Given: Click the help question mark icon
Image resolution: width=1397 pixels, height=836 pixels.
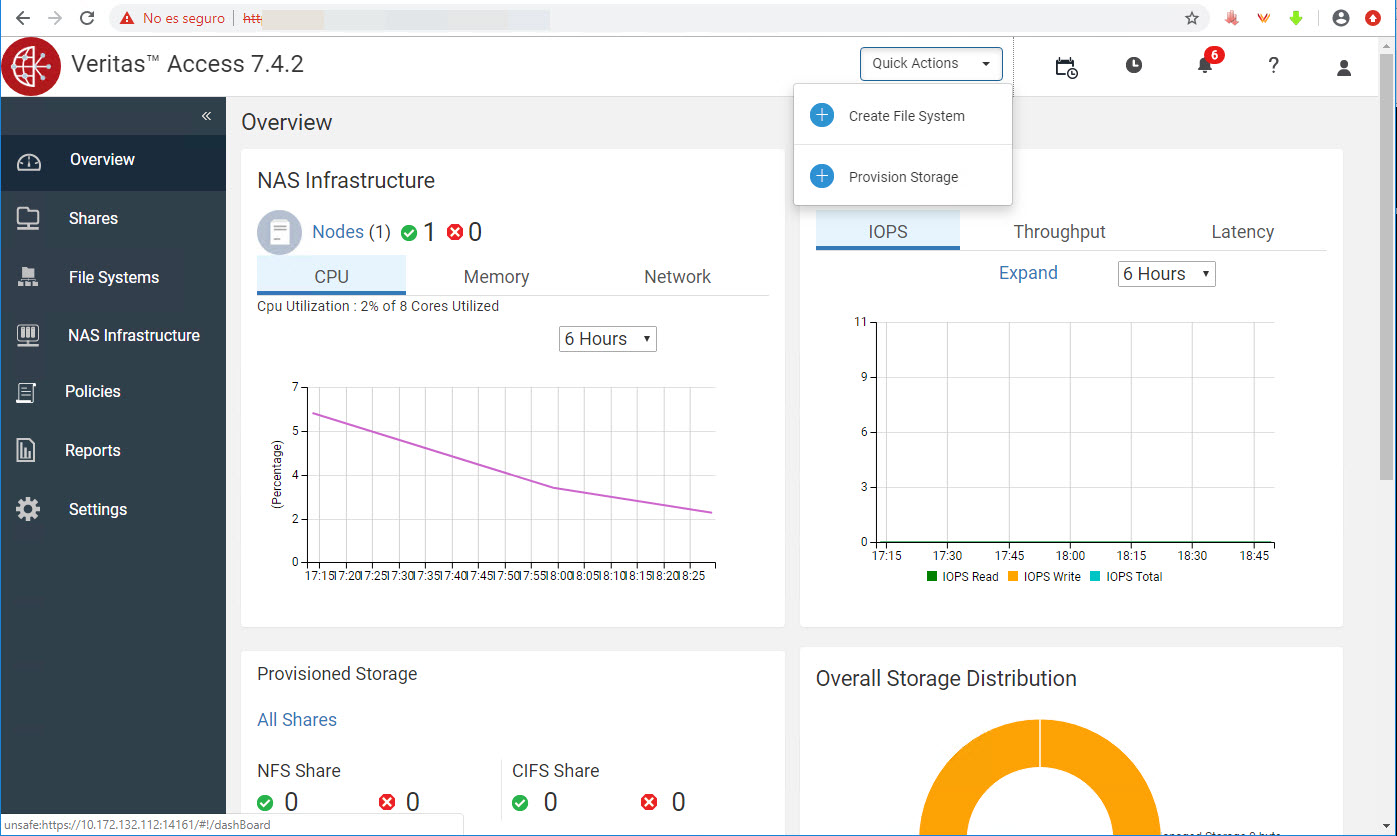Looking at the screenshot, I should [x=1273, y=66].
